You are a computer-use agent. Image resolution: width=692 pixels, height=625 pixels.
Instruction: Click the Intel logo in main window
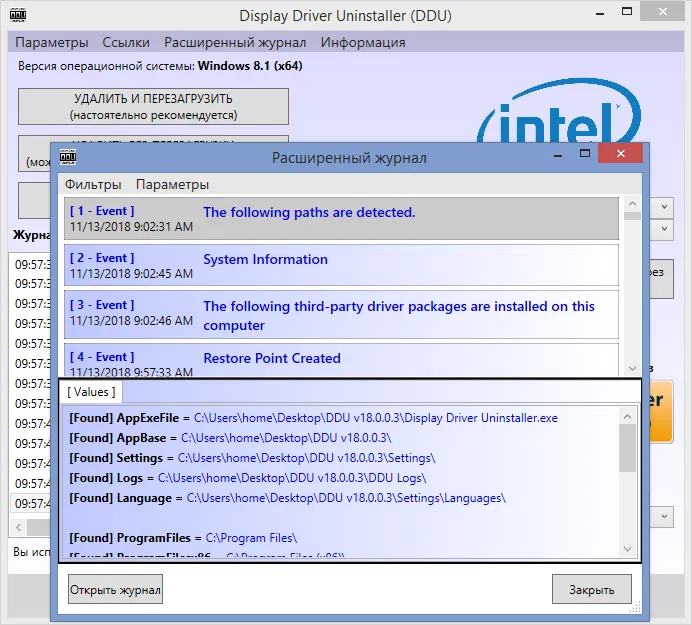559,111
